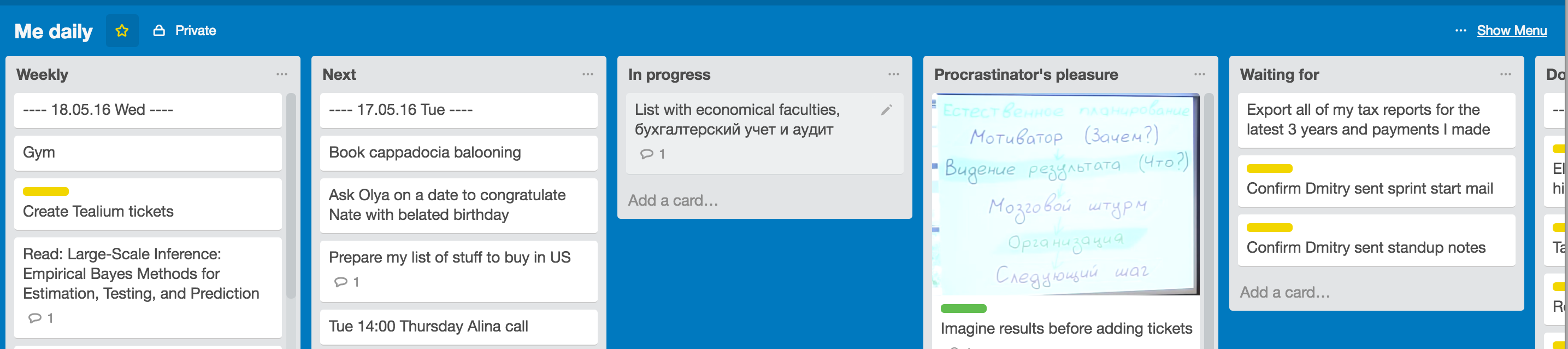Click the Show Menu link
The width and height of the screenshot is (1568, 349).
tap(1511, 31)
